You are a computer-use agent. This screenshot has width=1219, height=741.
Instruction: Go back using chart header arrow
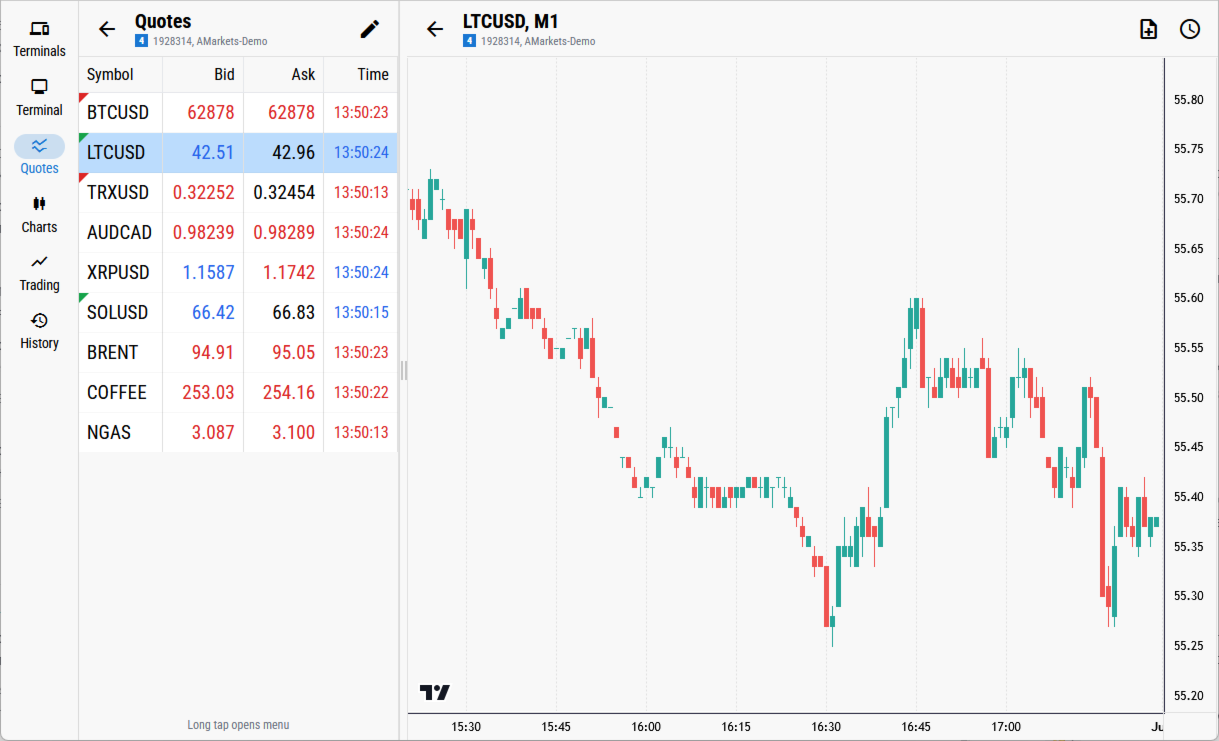[434, 29]
